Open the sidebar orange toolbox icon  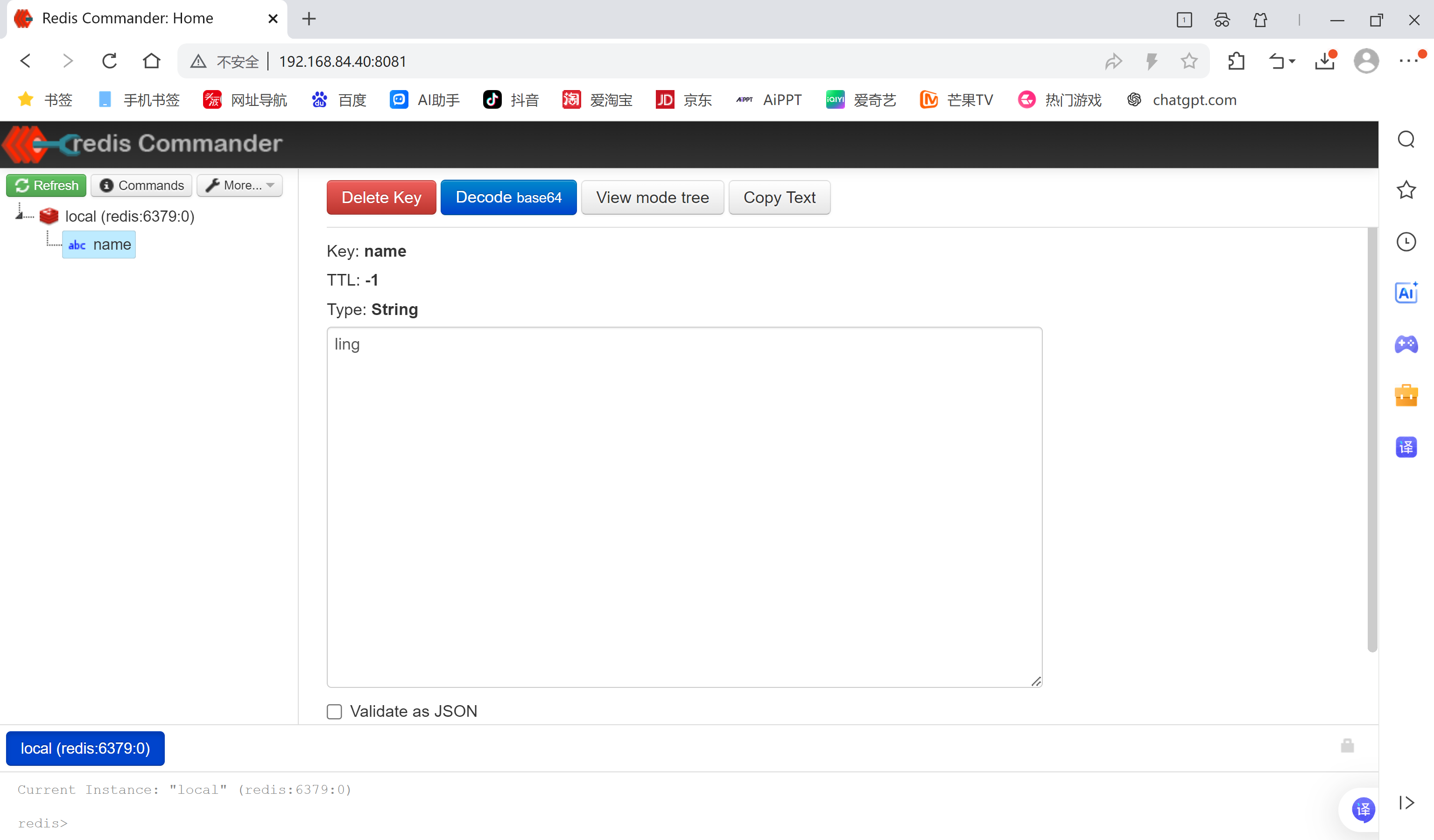pyautogui.click(x=1406, y=395)
